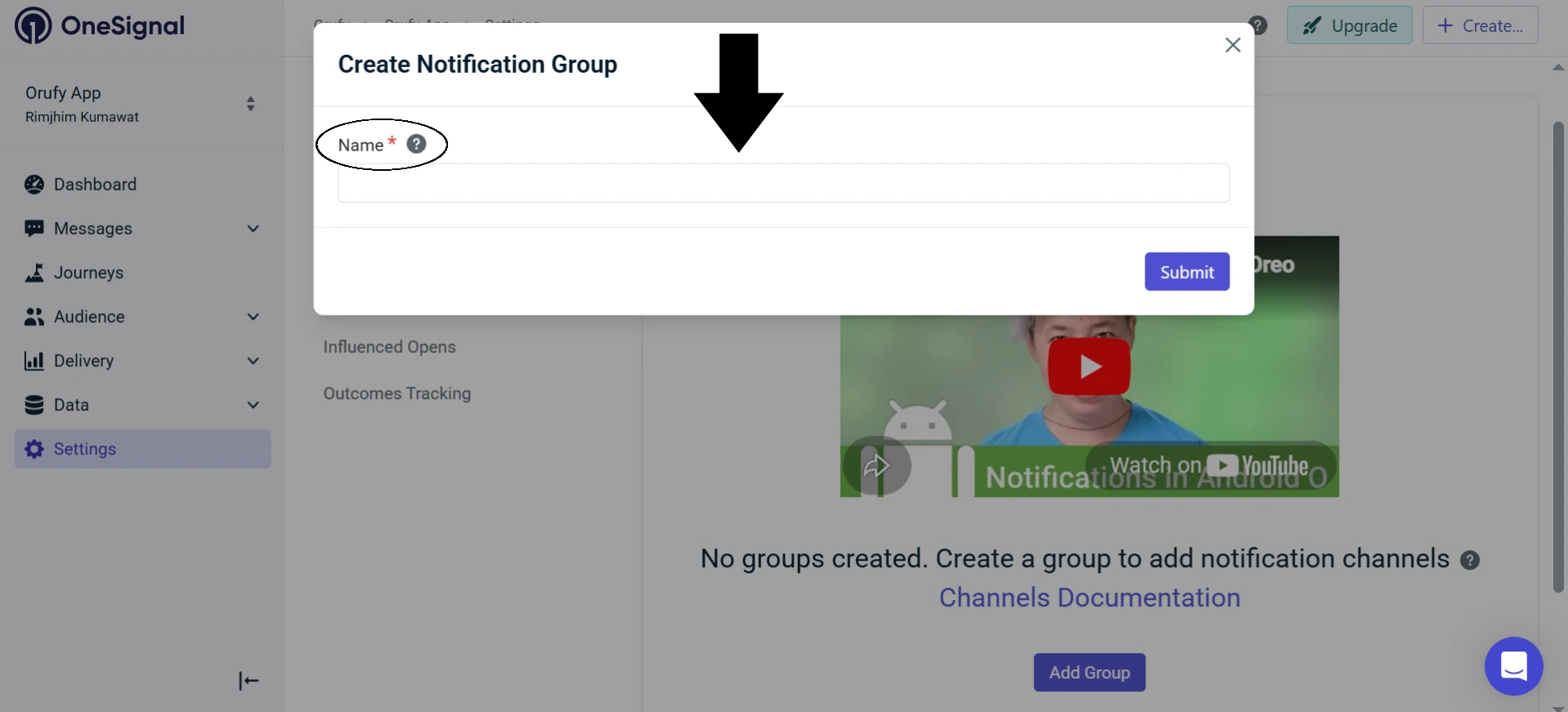Click the Messages chat bubble icon
Viewport: 1568px width, 712px height.
pos(34,229)
